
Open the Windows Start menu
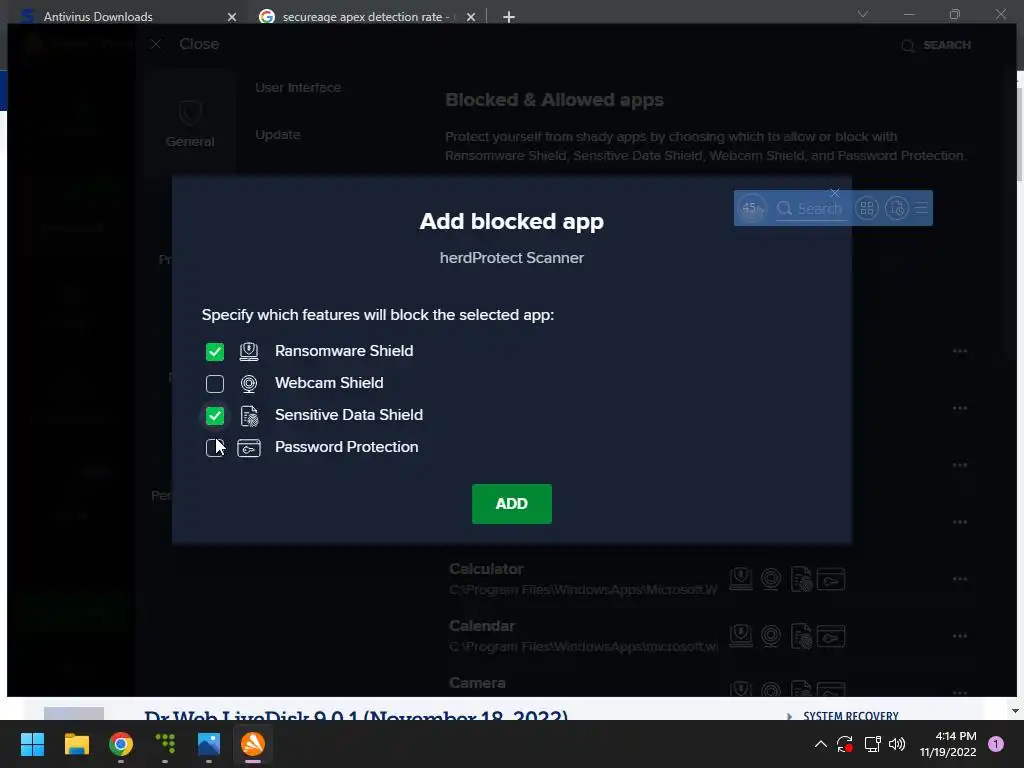(32, 744)
